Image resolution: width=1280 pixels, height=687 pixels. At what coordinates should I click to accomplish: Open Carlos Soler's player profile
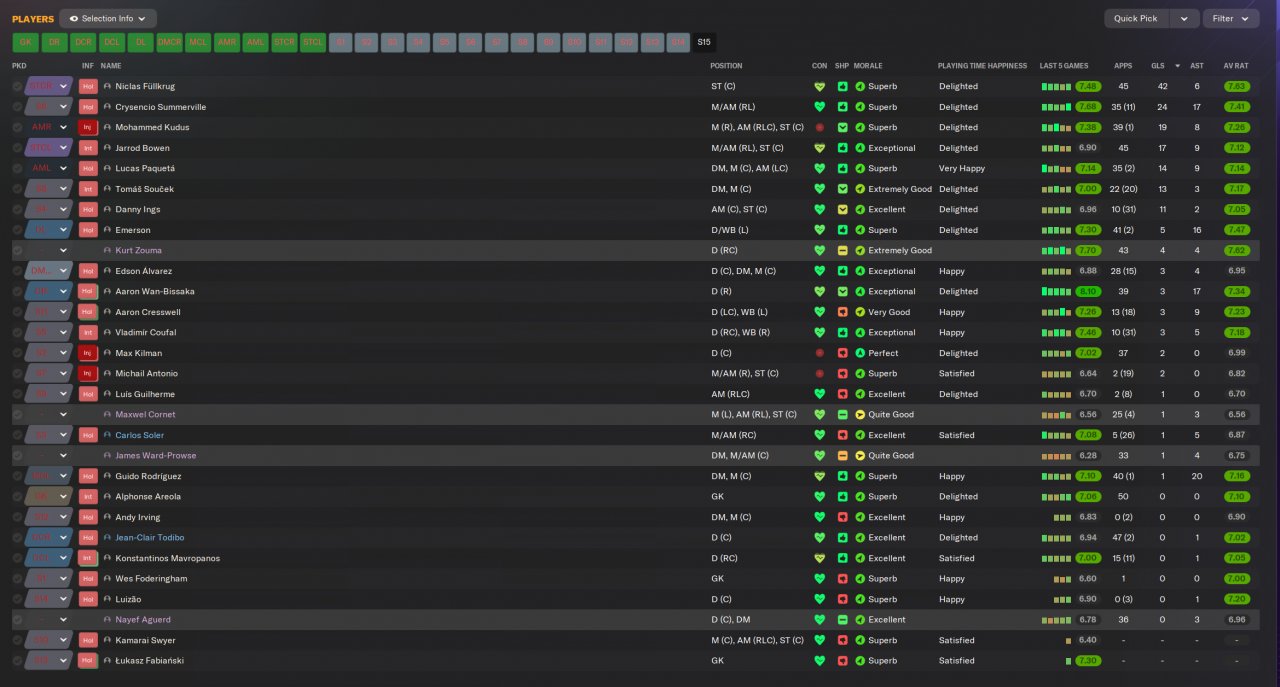tap(139, 435)
